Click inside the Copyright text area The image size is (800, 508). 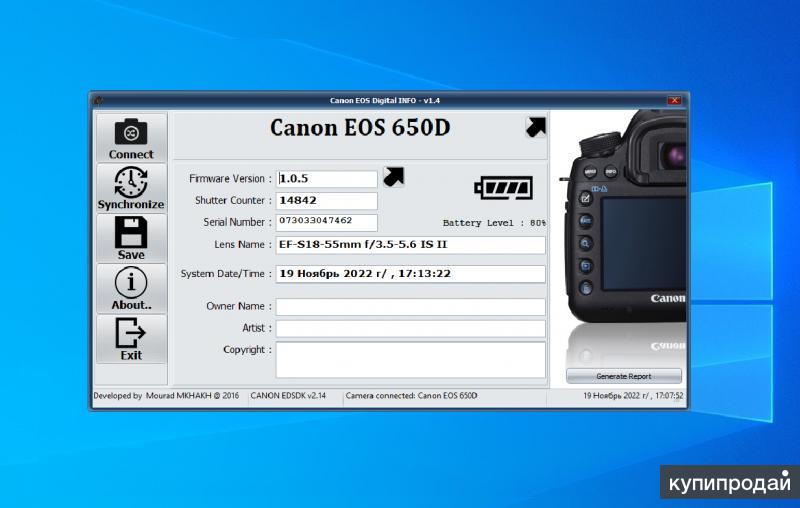coord(411,360)
